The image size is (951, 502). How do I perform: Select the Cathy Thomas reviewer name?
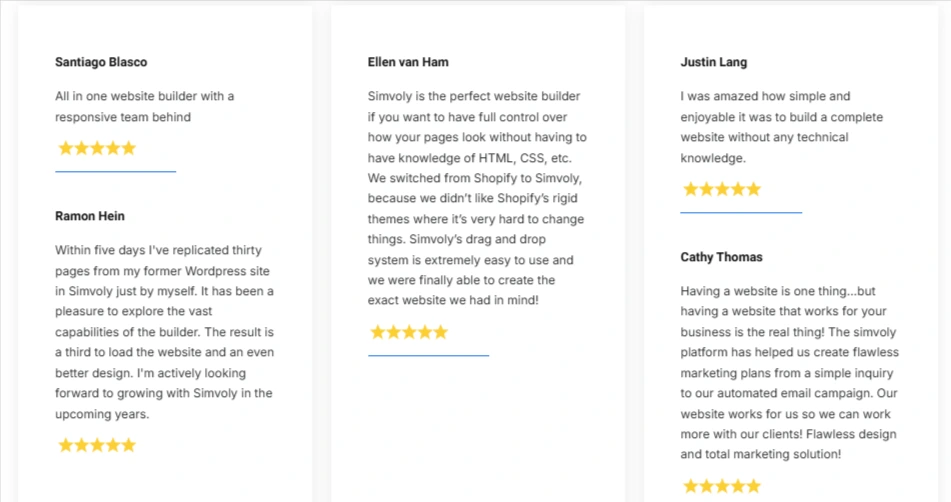(x=721, y=257)
